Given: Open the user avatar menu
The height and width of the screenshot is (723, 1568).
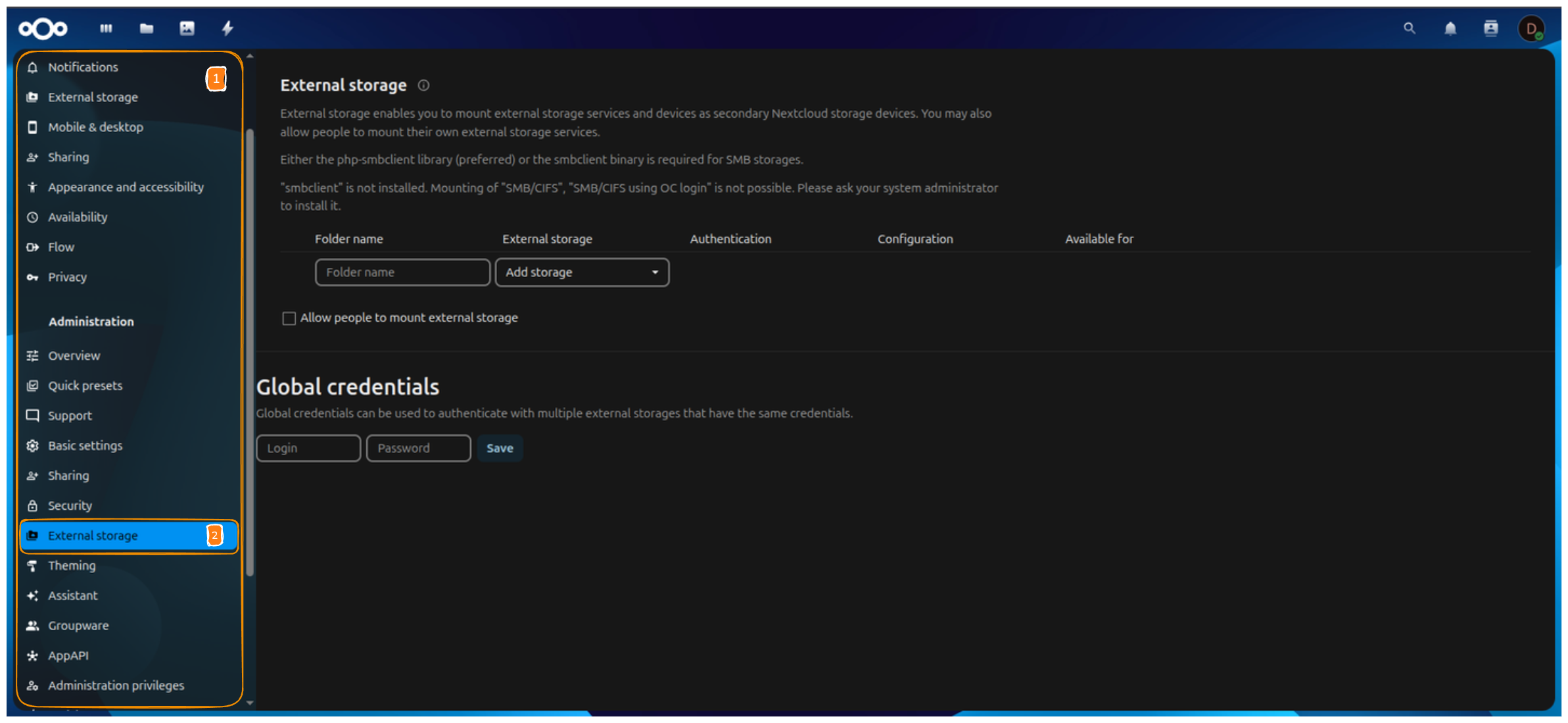Looking at the screenshot, I should pyautogui.click(x=1532, y=28).
